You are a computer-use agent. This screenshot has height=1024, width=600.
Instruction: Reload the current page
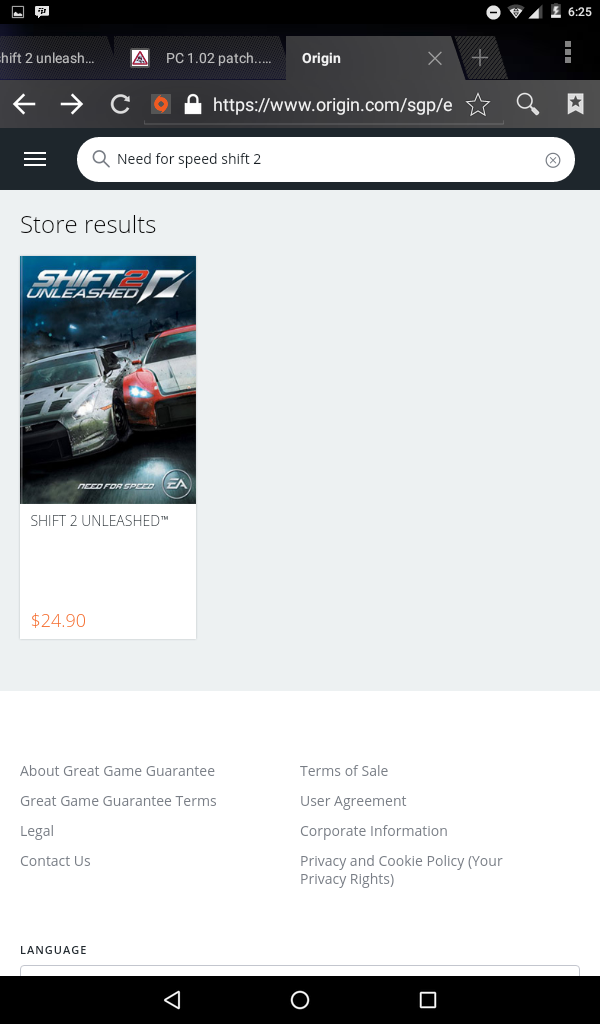(x=120, y=104)
